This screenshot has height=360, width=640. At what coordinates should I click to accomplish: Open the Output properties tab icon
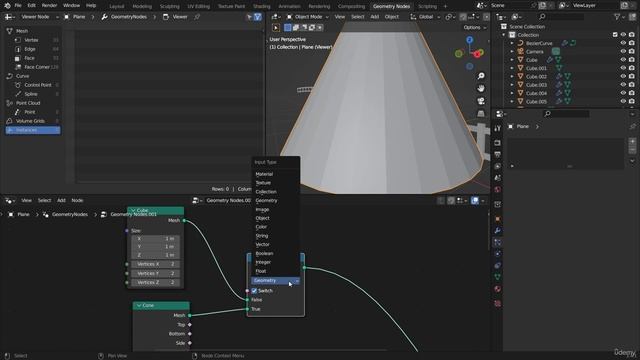(x=497, y=154)
